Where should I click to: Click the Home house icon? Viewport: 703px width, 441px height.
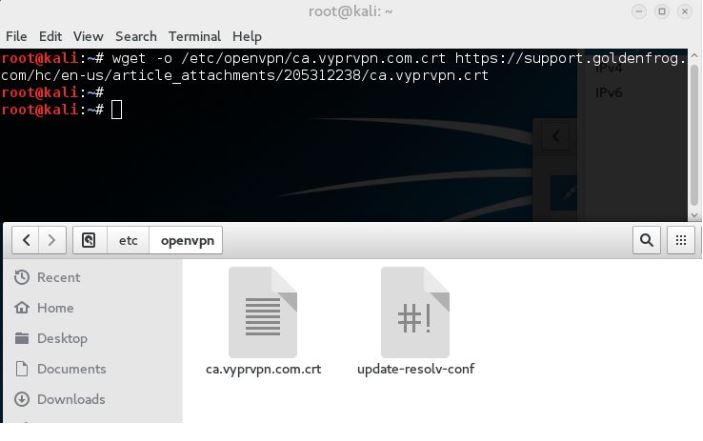pos(22,308)
